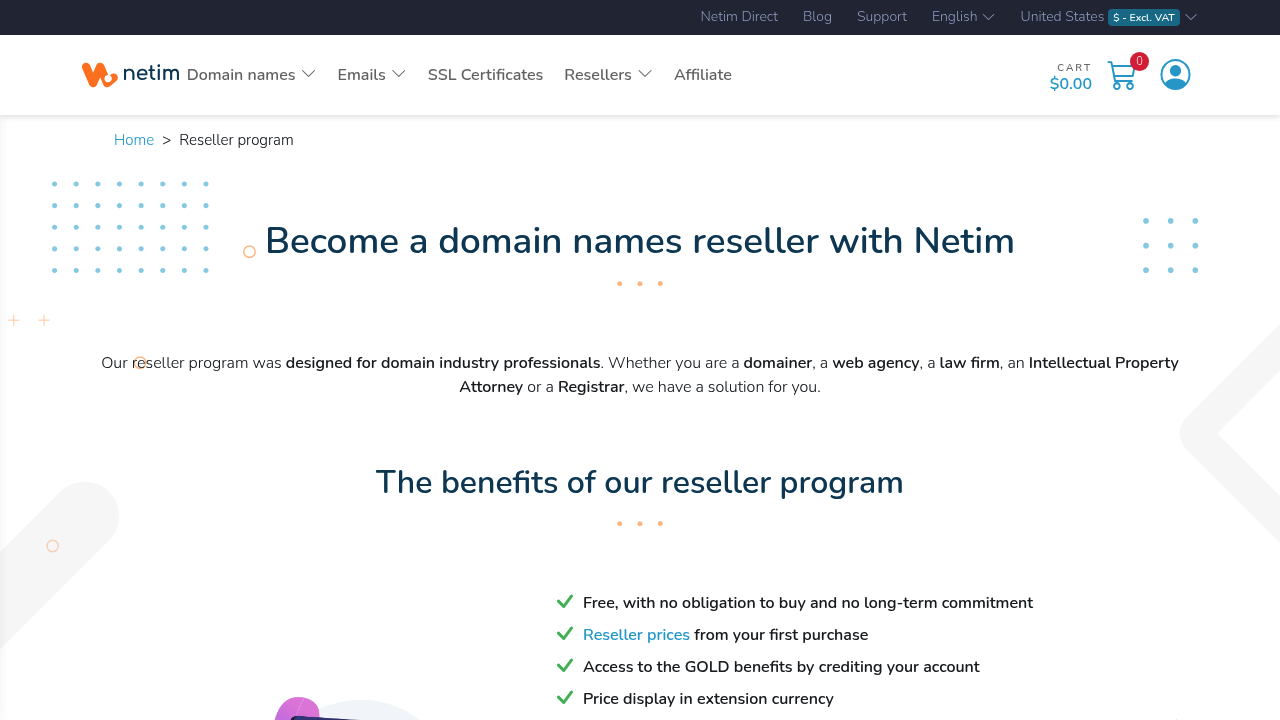Click Home in the breadcrumb

tap(134, 139)
